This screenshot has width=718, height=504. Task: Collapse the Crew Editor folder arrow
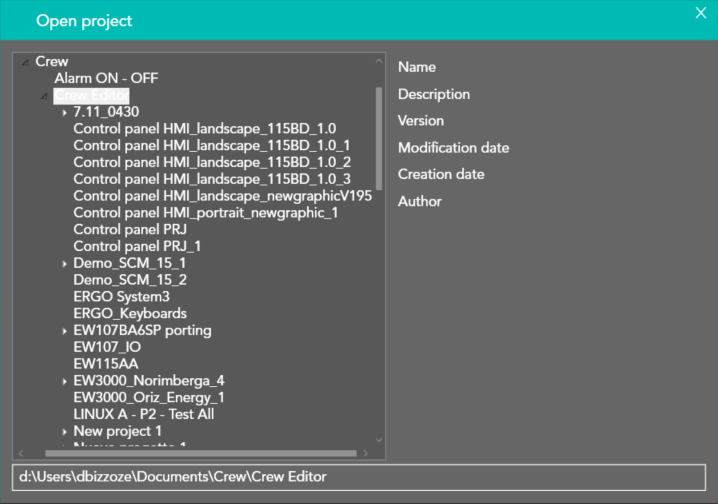pyautogui.click(x=44, y=96)
